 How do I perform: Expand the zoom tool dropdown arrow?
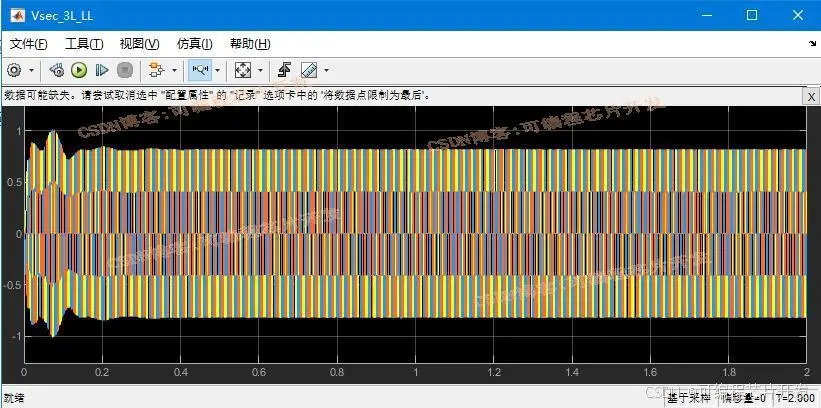(217, 70)
